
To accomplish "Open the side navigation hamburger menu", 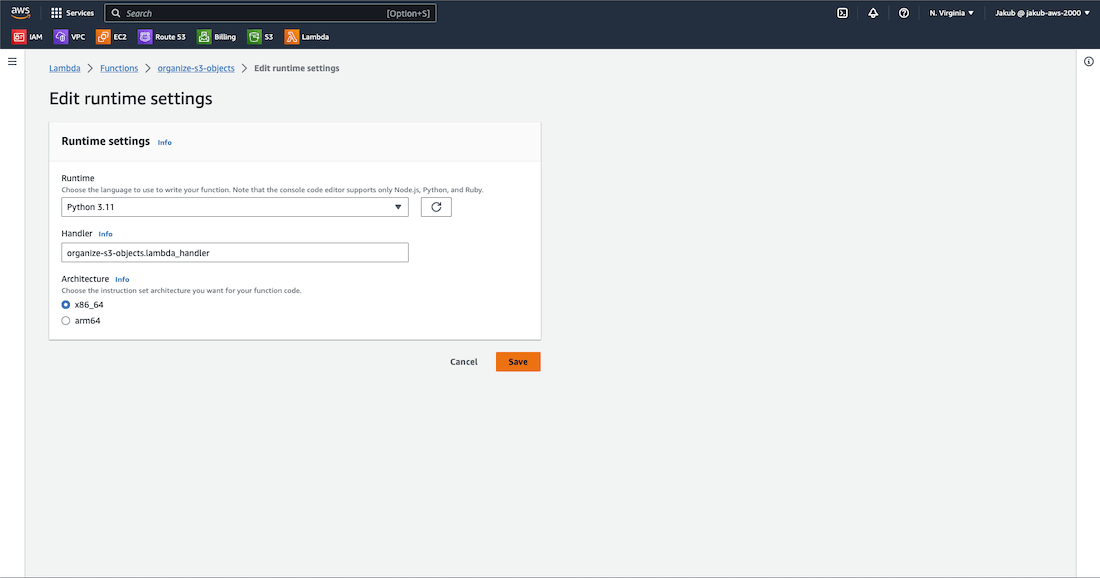I will (x=12, y=62).
